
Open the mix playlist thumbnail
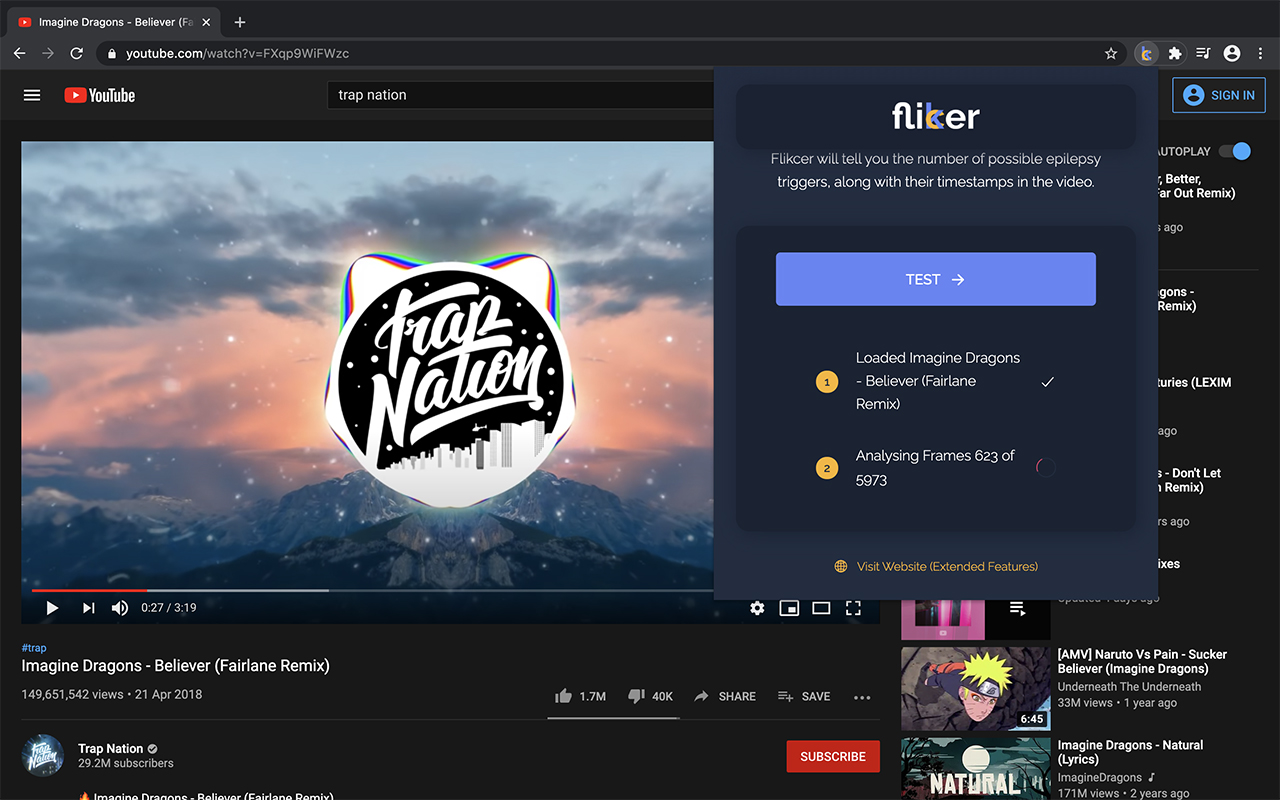pyautogui.click(x=975, y=618)
